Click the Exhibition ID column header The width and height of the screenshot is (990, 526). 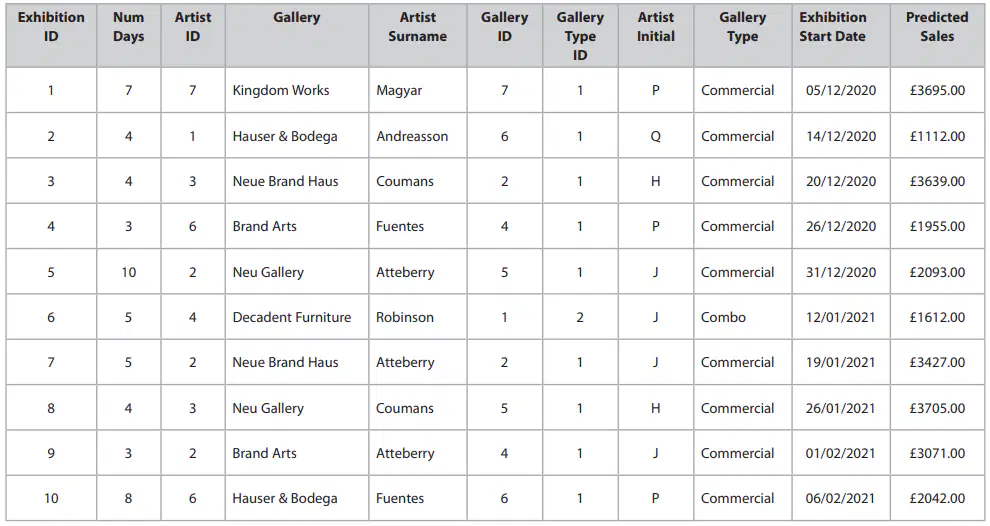point(51,35)
